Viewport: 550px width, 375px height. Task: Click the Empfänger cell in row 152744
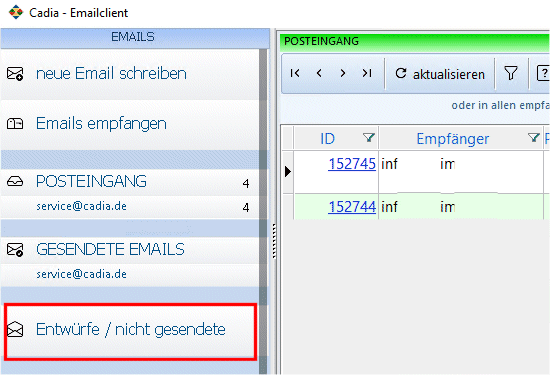click(461, 207)
